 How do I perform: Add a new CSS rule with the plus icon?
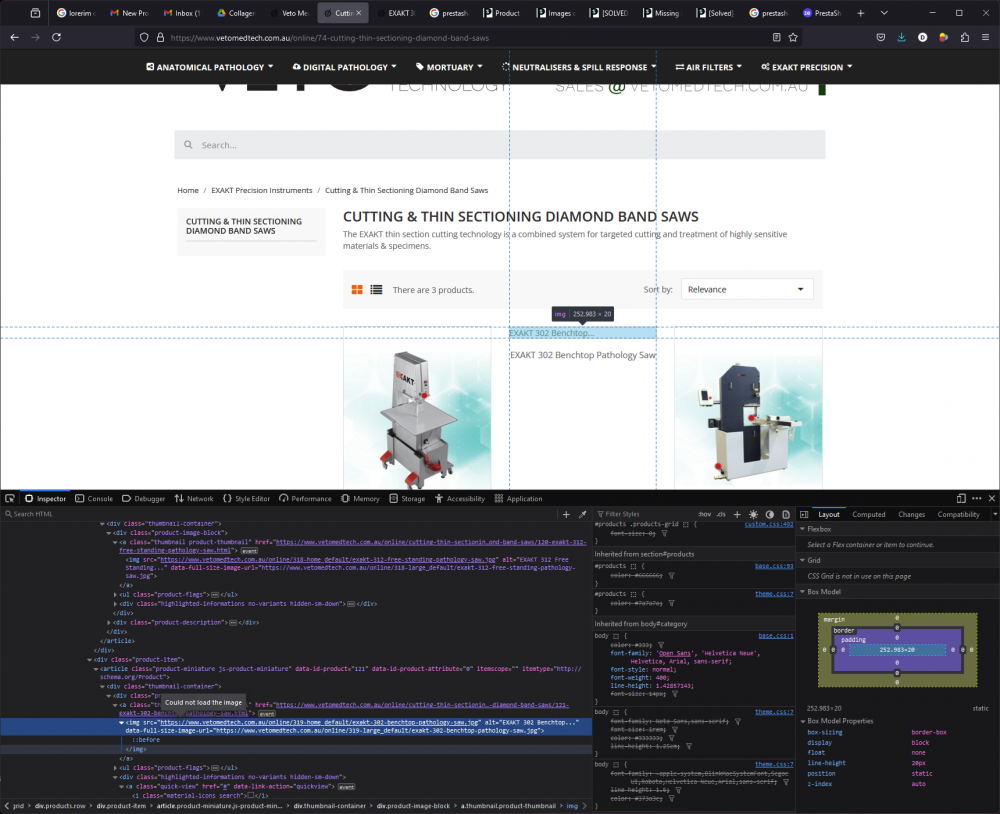pos(737,514)
